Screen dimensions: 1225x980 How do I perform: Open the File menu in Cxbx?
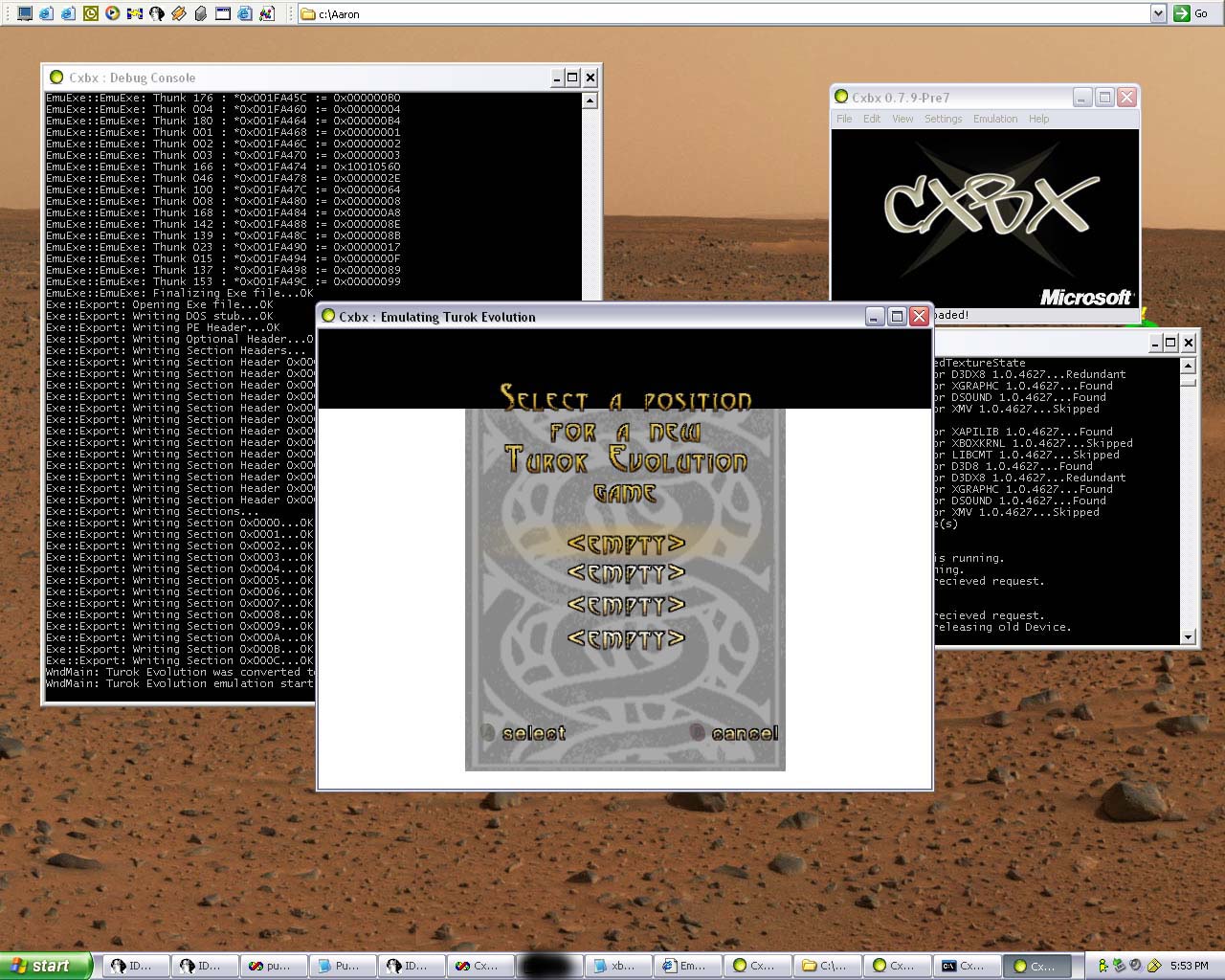pyautogui.click(x=844, y=119)
